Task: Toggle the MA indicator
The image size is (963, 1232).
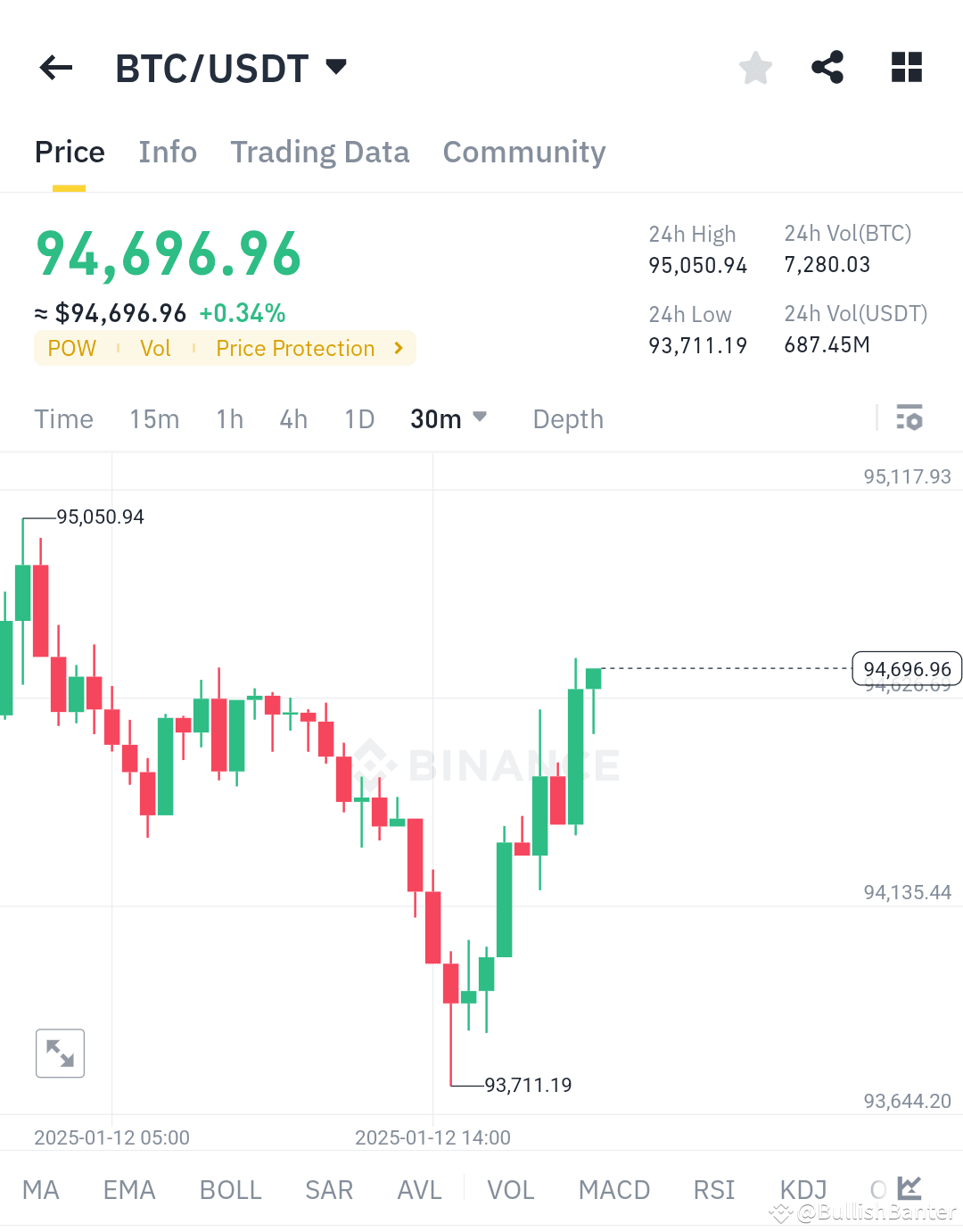Action: tap(41, 1189)
